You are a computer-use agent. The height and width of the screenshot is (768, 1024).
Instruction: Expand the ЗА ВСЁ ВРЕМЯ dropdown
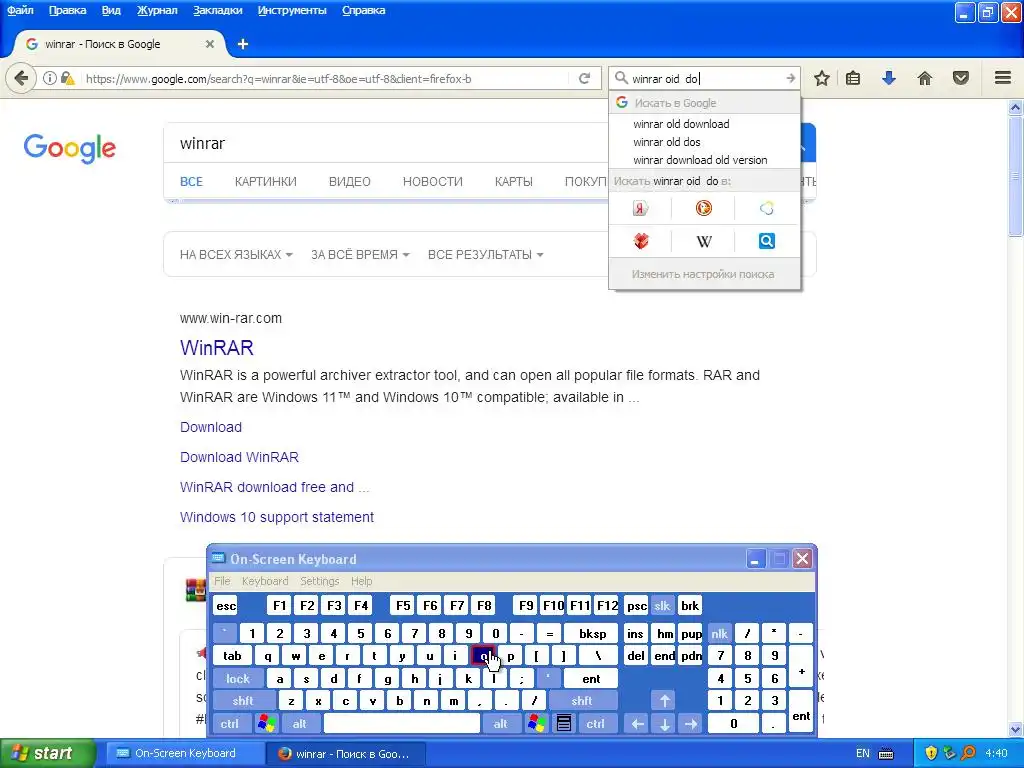(x=360, y=255)
